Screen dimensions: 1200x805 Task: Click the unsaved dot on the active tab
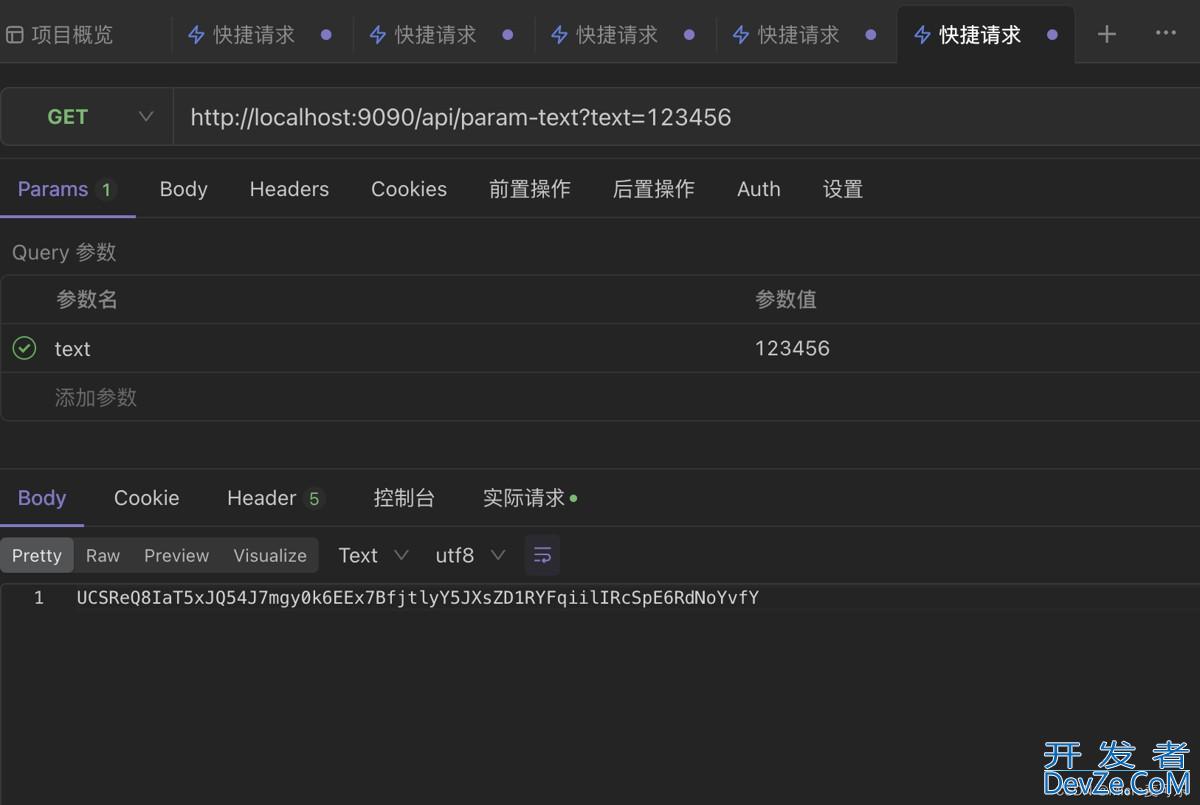click(1052, 35)
